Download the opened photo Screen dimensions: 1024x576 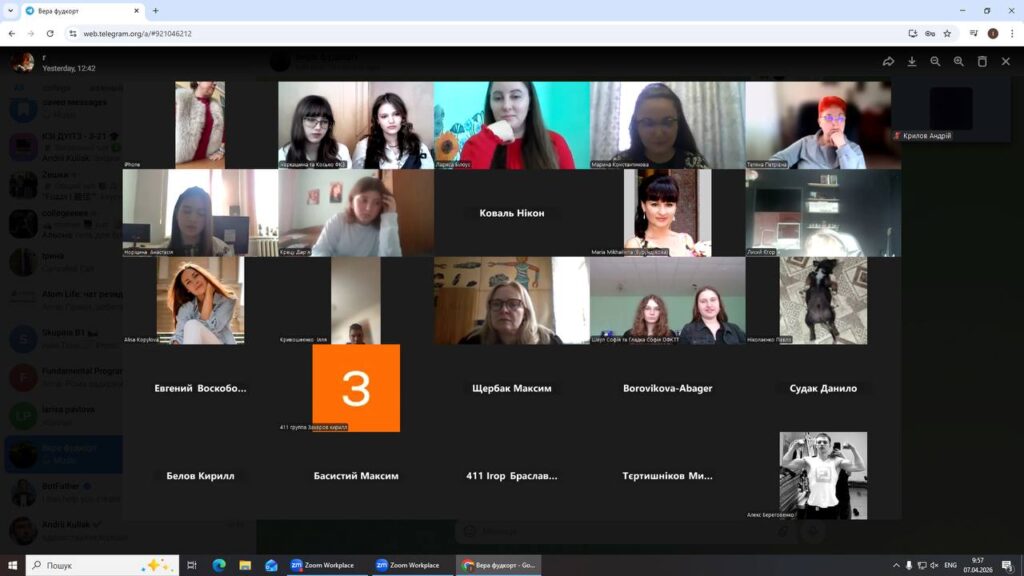click(x=912, y=61)
